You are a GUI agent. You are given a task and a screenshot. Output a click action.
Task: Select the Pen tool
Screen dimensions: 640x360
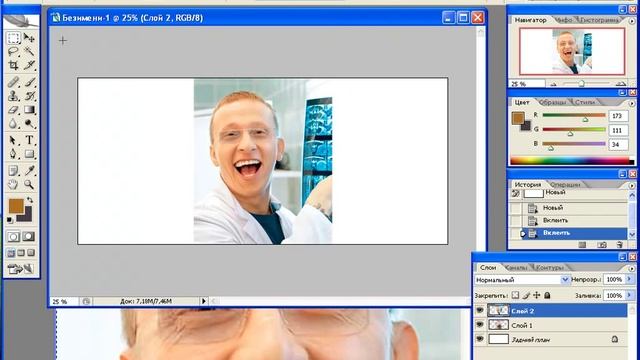[x=13, y=154]
